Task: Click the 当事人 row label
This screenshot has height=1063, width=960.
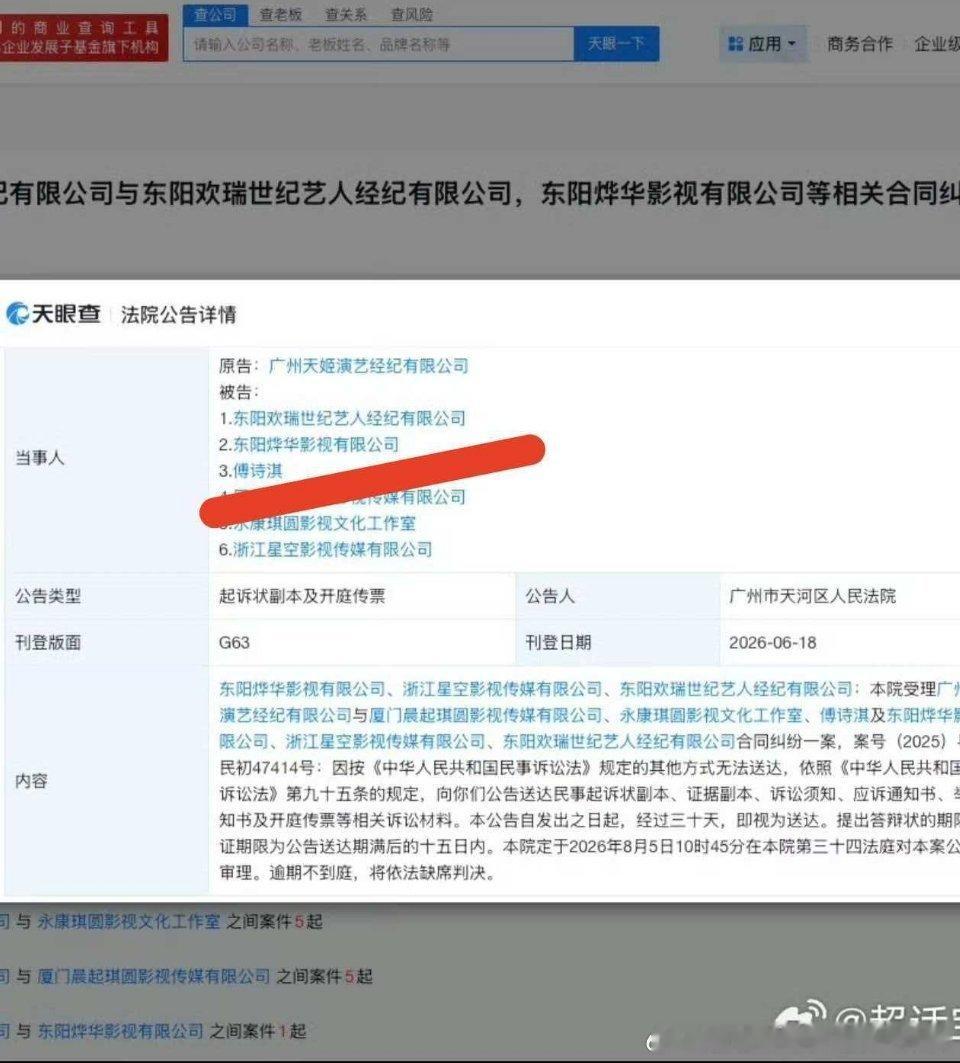Action: point(40,458)
